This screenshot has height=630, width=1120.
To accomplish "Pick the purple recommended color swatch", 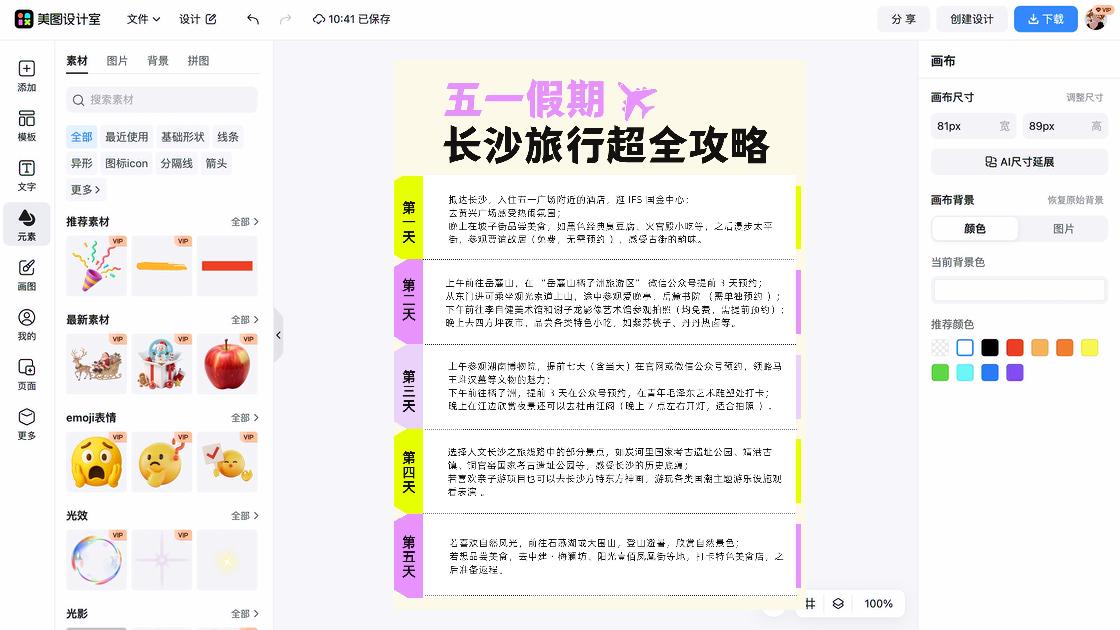I will click(1014, 372).
